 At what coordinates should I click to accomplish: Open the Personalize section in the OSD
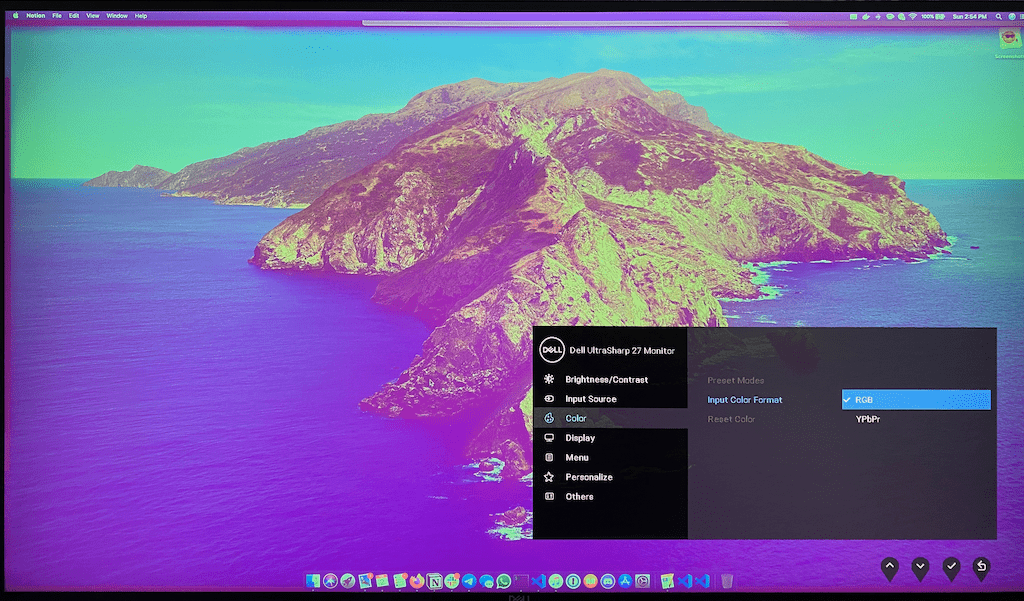coord(588,477)
